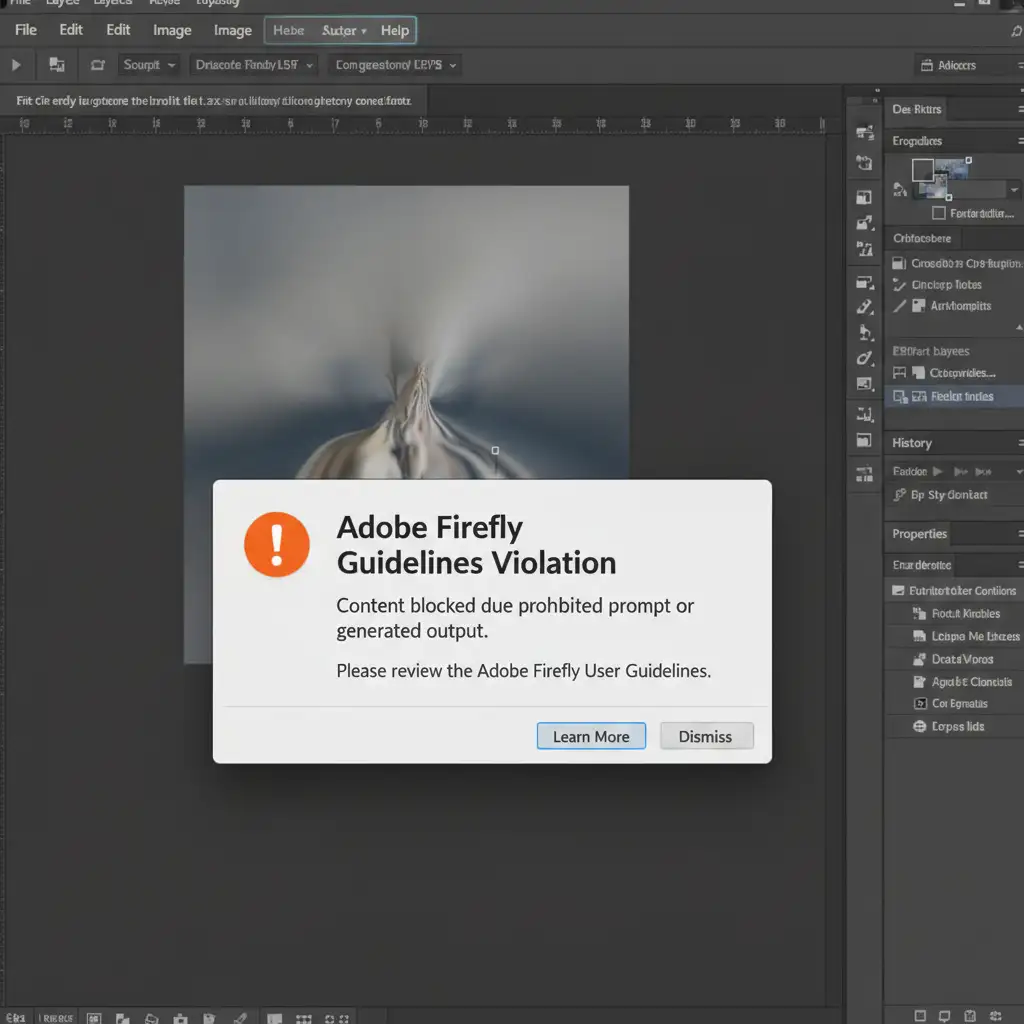
Task: Open the Dracote Fandy dropdown
Action: click(255, 65)
